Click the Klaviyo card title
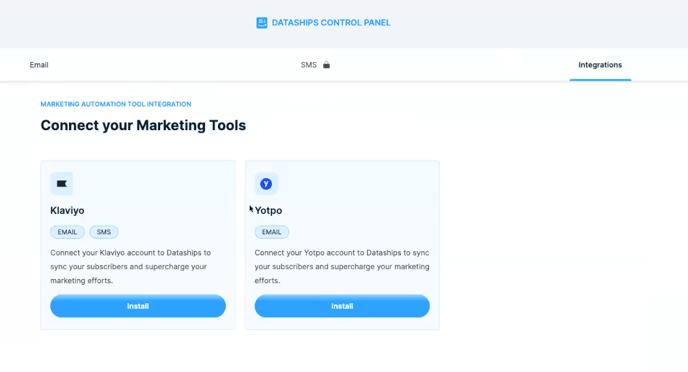This screenshot has height=372, width=688. 67,211
